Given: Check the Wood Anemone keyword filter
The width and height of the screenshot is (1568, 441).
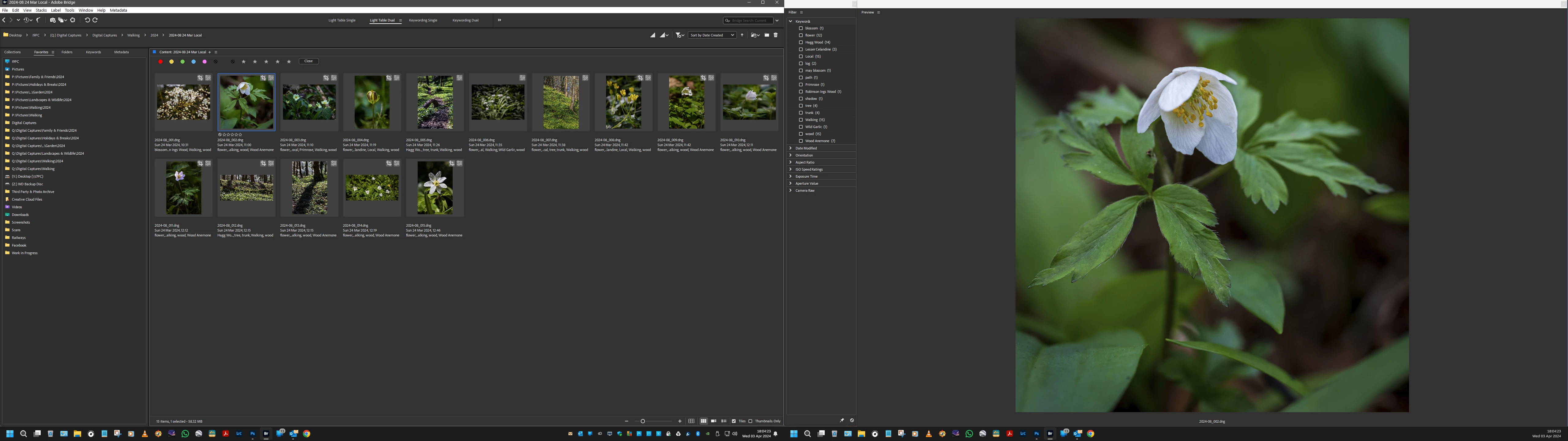Looking at the screenshot, I should click(801, 141).
